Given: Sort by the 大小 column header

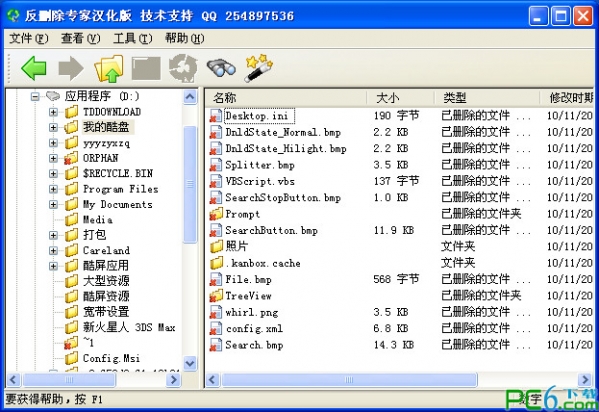Looking at the screenshot, I should point(400,98).
